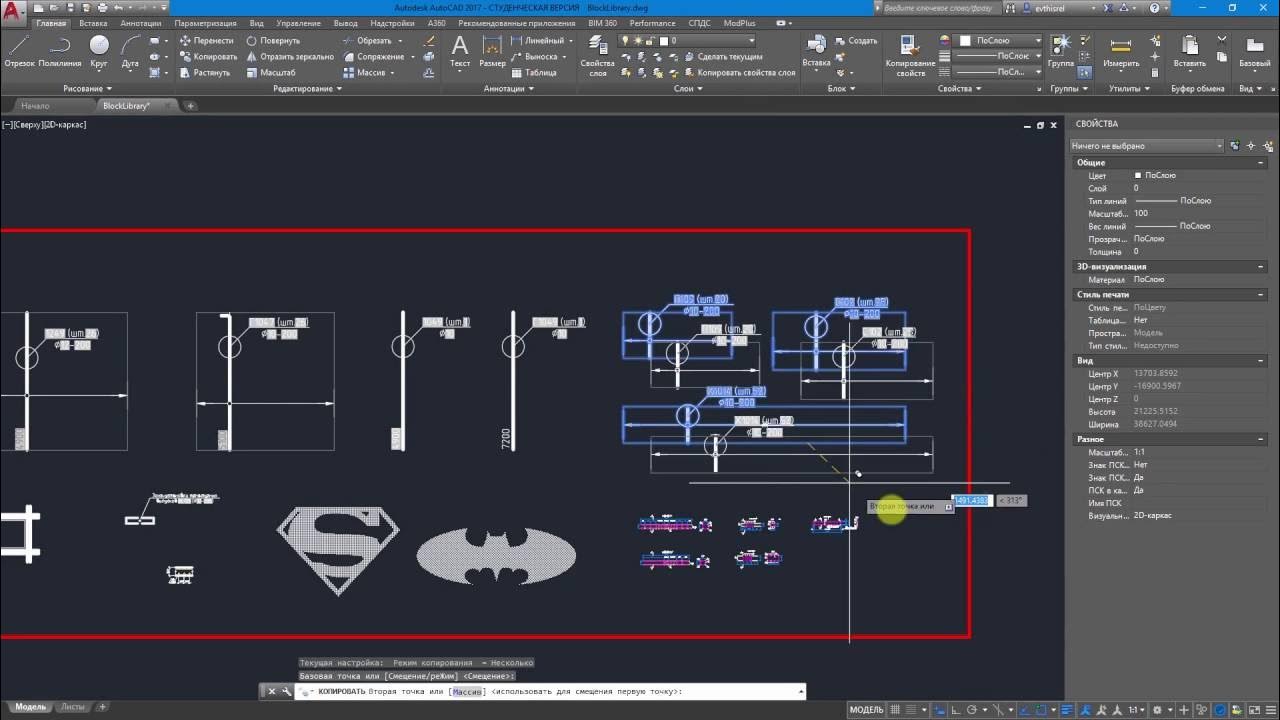Click the Вставка block insert icon
The height and width of the screenshot is (720, 1280).
(x=816, y=52)
